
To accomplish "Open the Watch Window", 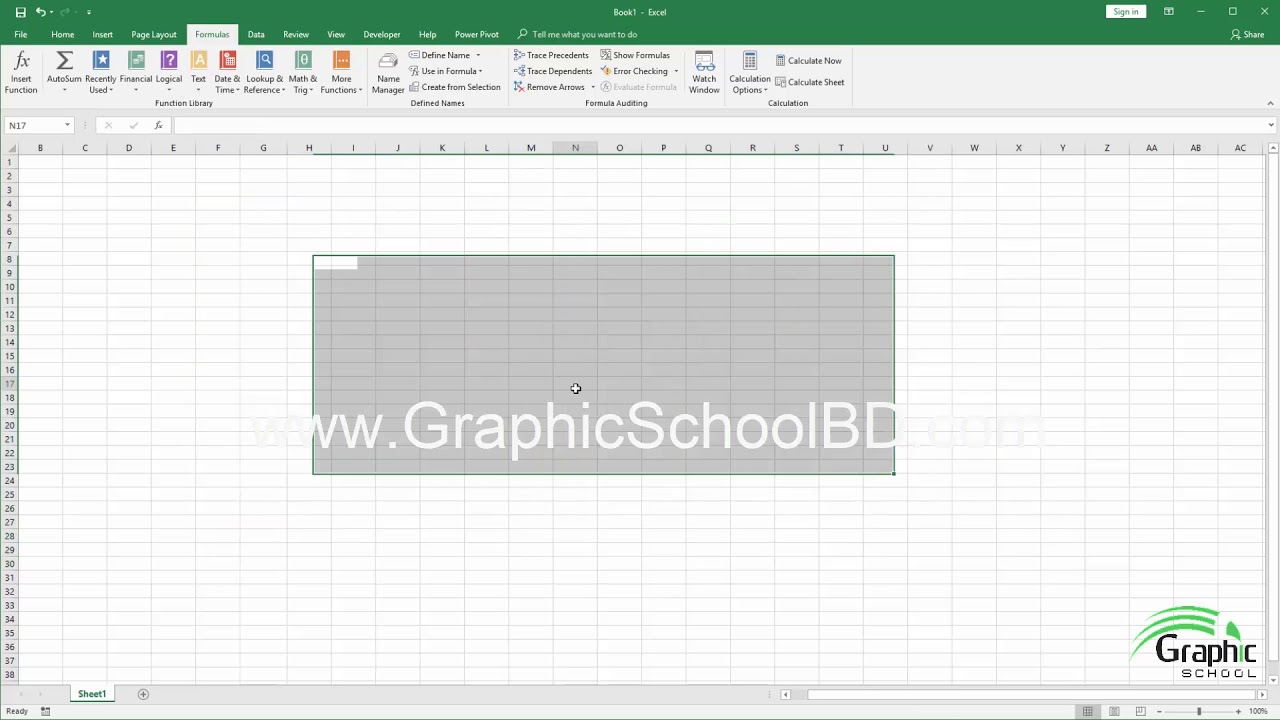I will click(x=704, y=73).
